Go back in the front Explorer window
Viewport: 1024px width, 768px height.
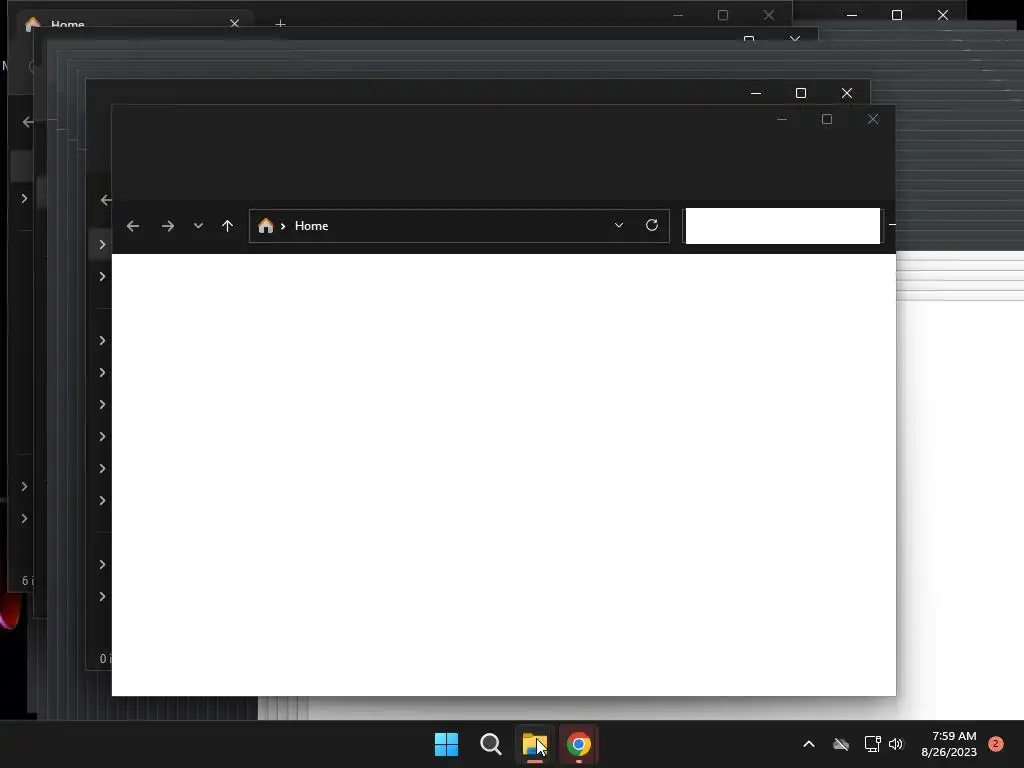tap(133, 226)
